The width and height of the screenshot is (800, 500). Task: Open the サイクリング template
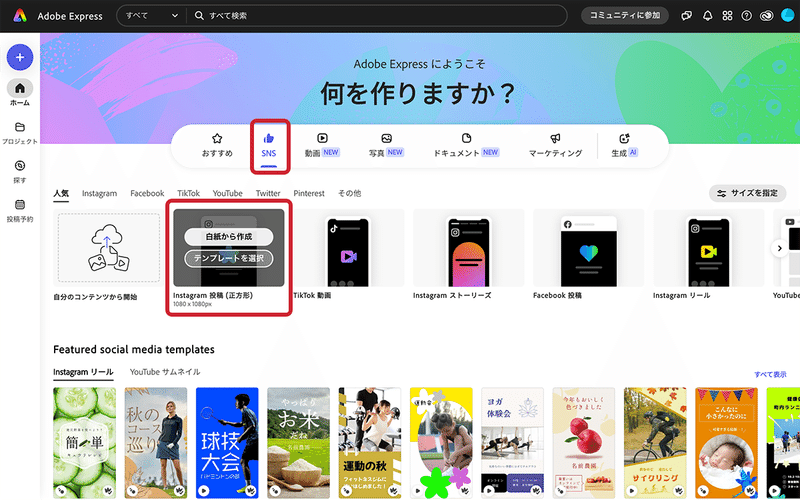point(655,443)
